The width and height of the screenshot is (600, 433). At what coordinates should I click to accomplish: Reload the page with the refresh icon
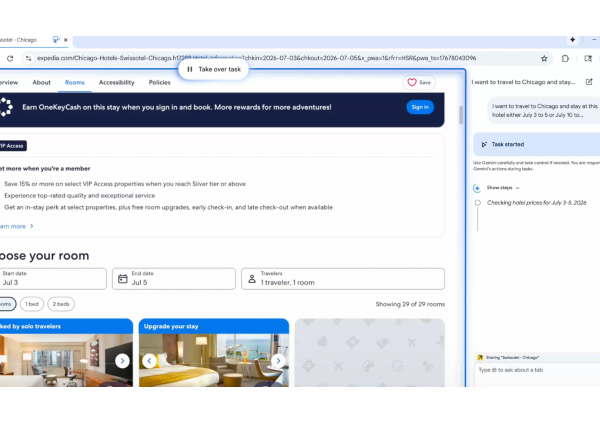pos(10,59)
